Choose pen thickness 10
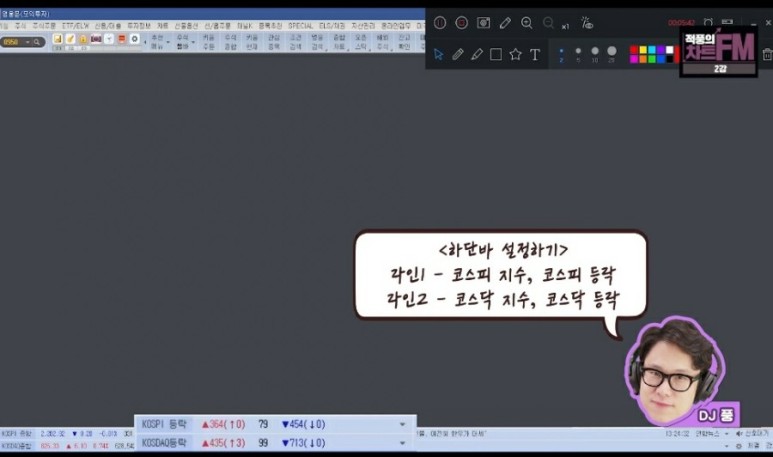 click(595, 54)
